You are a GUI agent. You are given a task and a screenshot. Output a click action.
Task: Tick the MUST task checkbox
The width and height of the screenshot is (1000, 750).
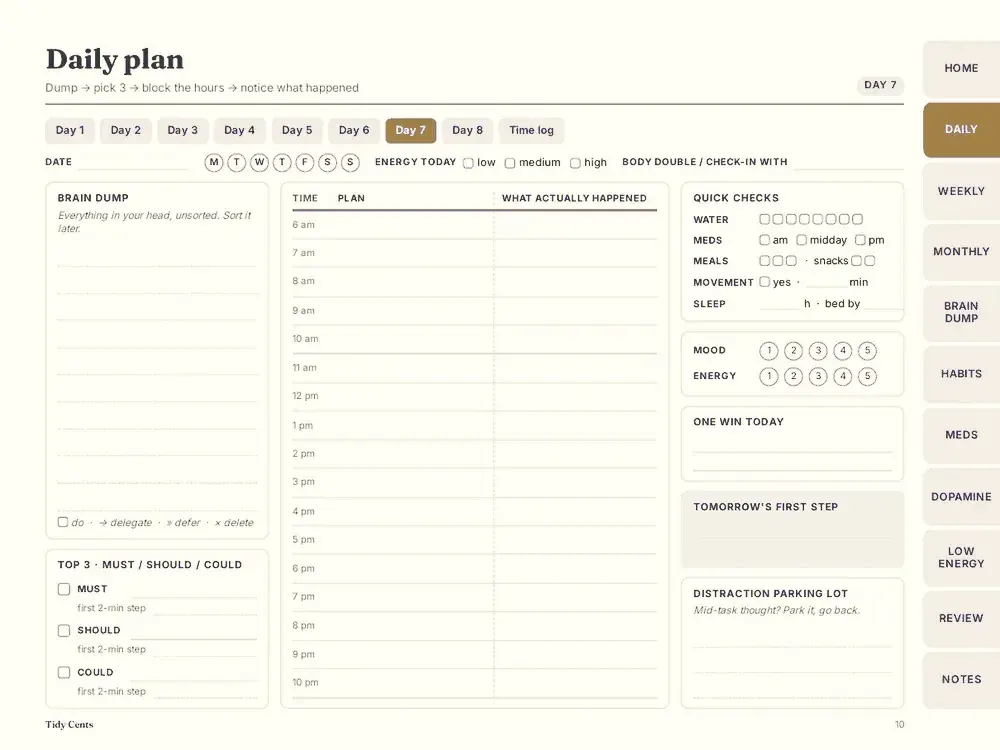[x=64, y=589]
